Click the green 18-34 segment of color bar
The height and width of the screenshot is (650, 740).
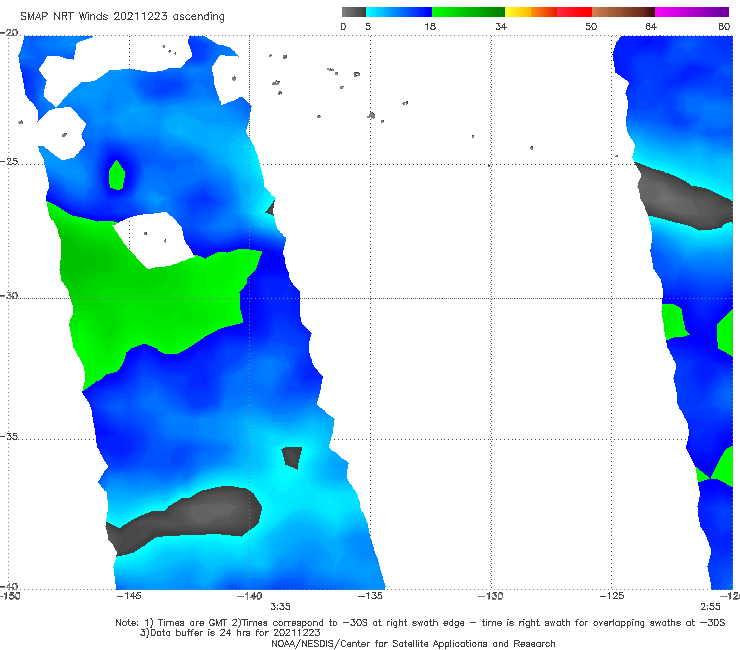[468, 12]
